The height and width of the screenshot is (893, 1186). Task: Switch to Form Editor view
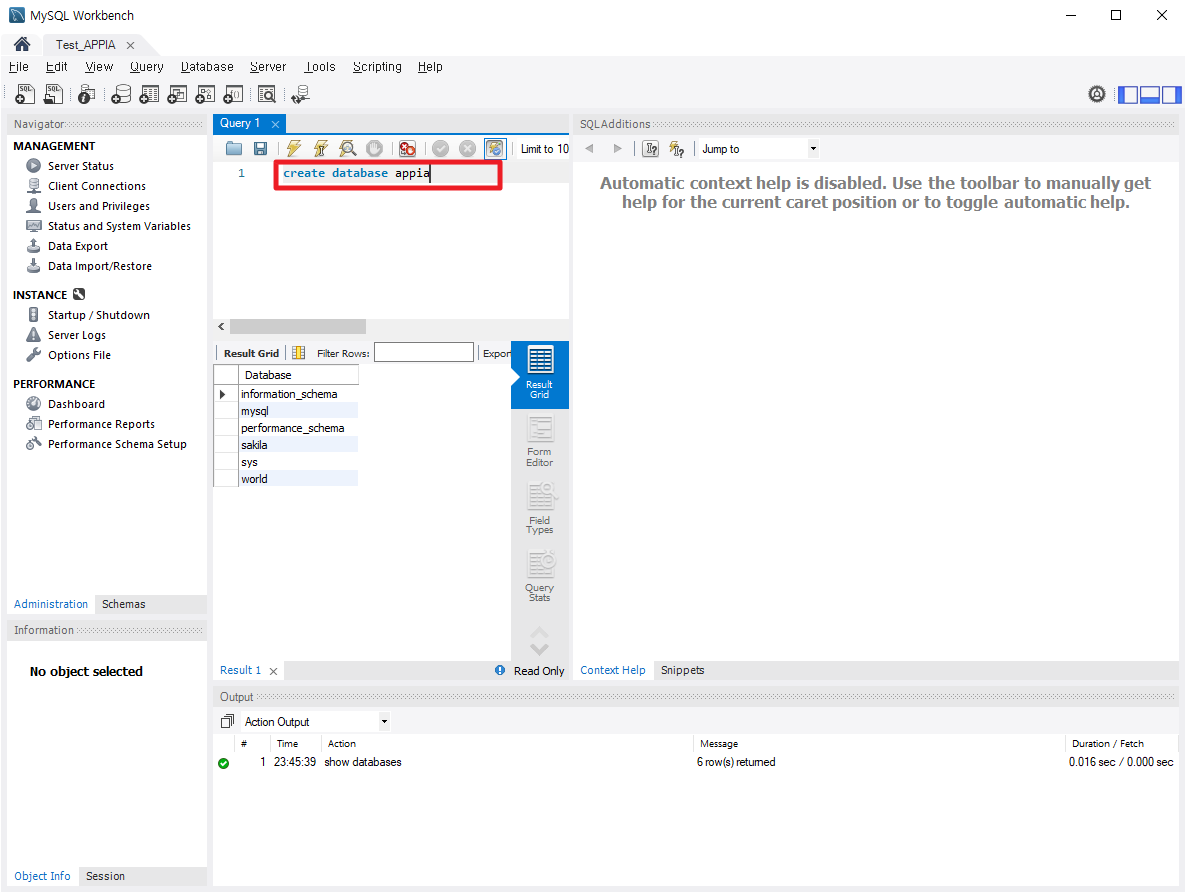pyautogui.click(x=539, y=442)
